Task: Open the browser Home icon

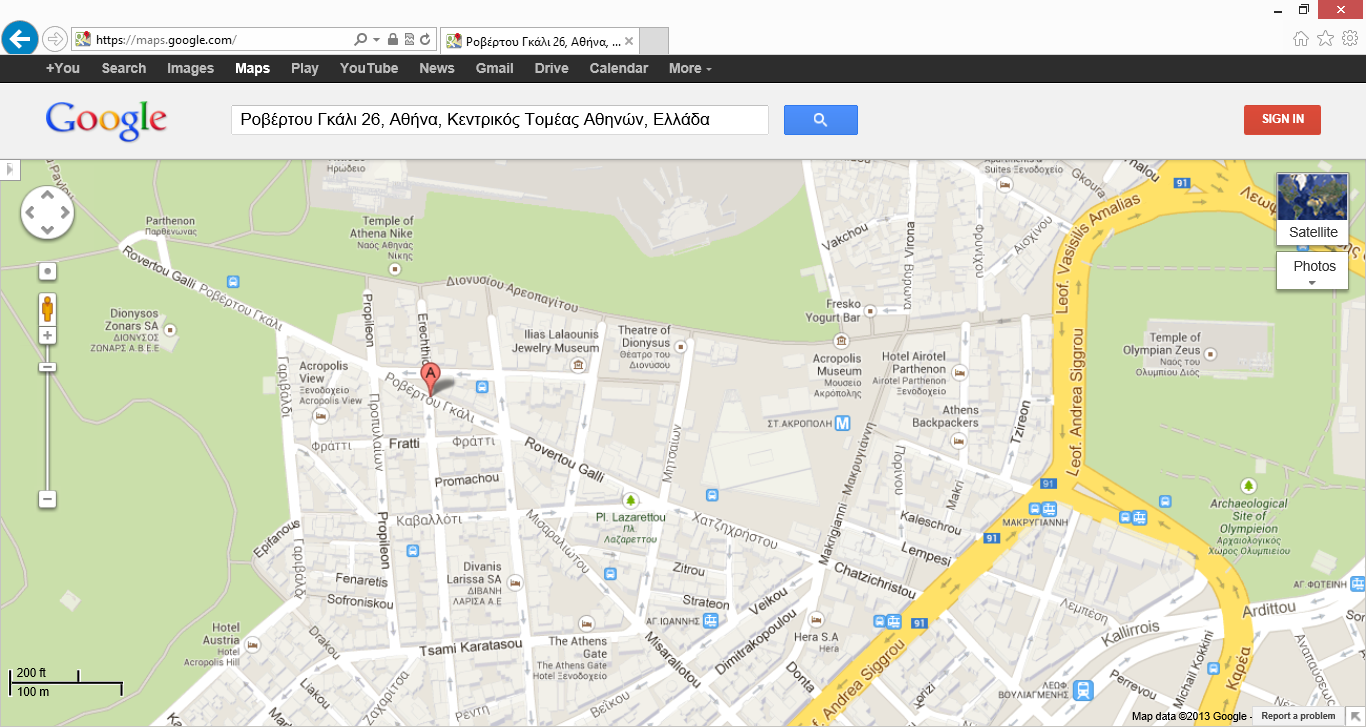Action: click(x=1301, y=39)
